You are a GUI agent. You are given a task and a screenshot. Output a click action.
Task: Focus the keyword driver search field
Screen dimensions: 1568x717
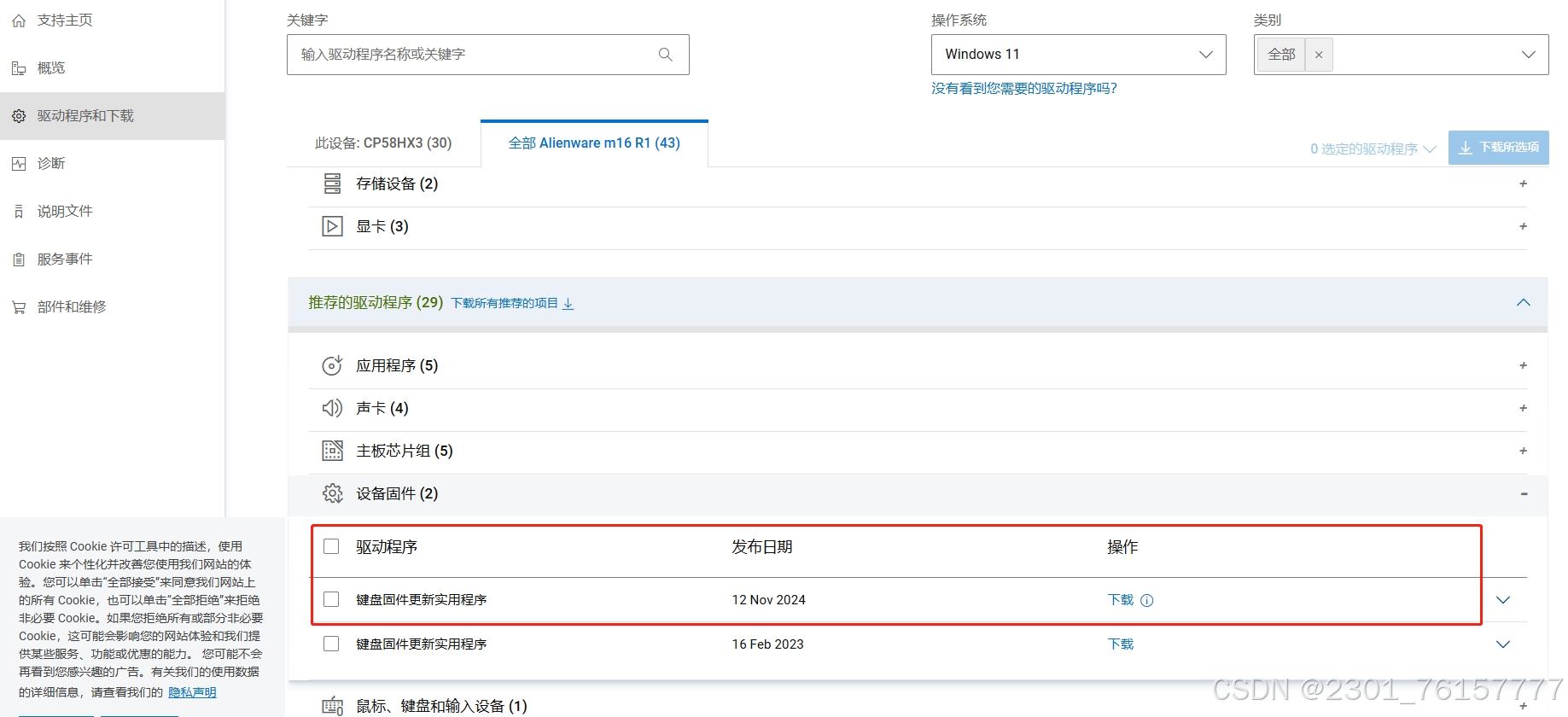pyautogui.click(x=487, y=55)
